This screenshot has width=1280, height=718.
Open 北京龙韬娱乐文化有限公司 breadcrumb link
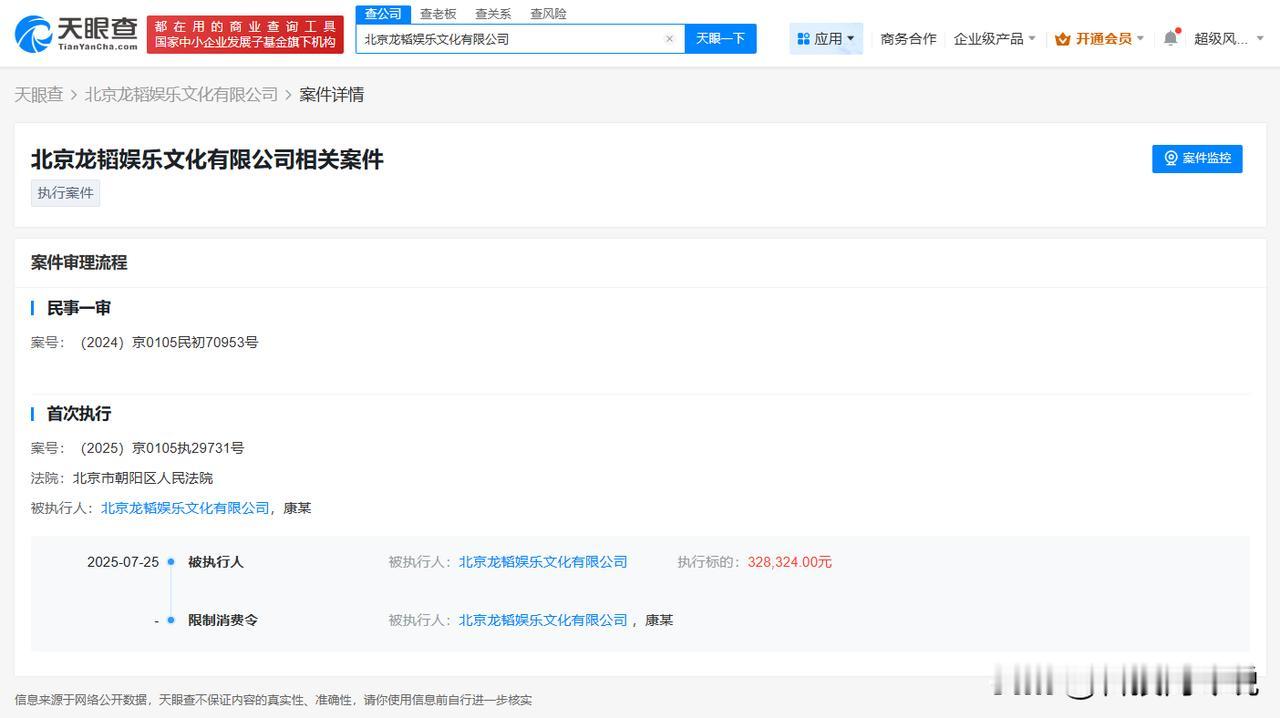(181, 94)
